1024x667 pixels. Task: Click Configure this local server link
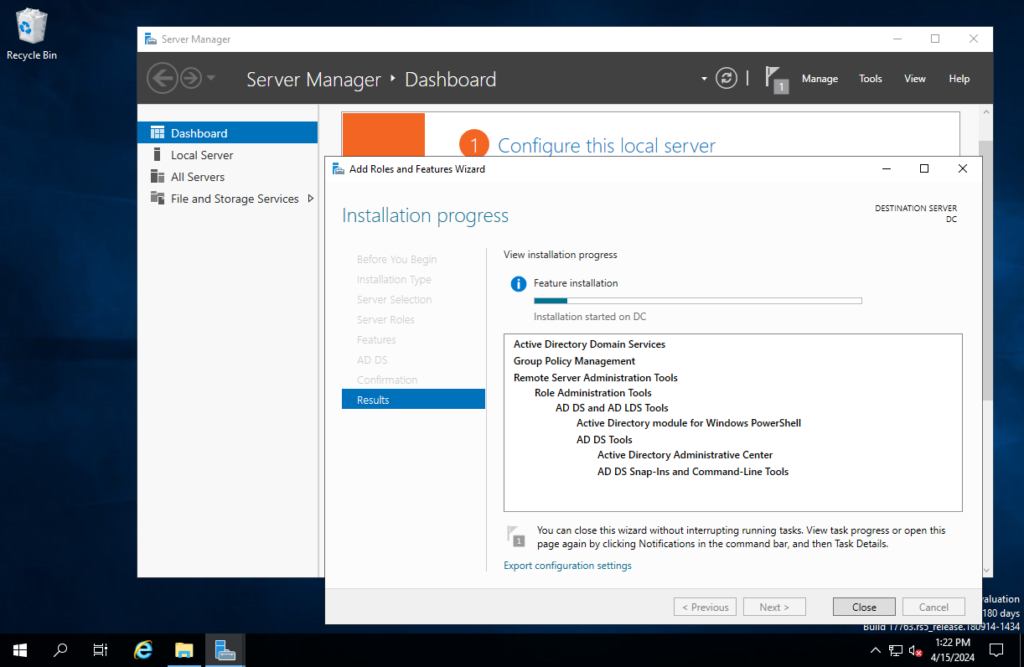606,146
